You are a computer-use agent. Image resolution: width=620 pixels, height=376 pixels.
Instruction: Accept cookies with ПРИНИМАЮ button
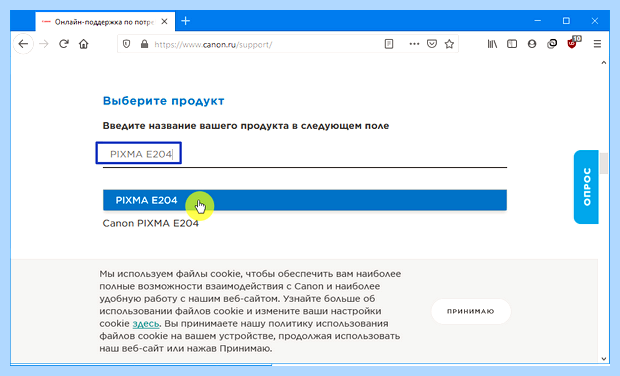click(x=471, y=312)
